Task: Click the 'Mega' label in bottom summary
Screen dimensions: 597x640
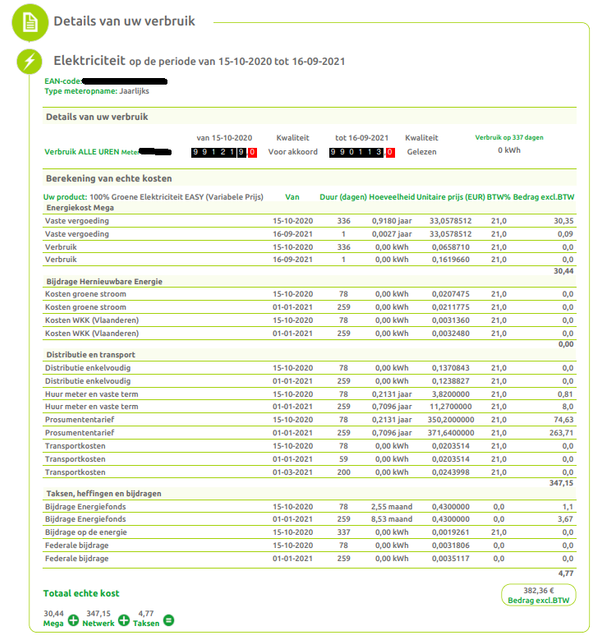Action: pyautogui.click(x=53, y=623)
